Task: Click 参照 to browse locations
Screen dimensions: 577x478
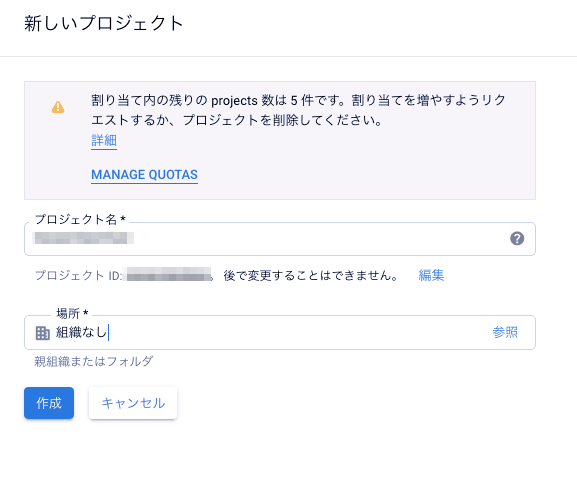Action: (x=505, y=332)
